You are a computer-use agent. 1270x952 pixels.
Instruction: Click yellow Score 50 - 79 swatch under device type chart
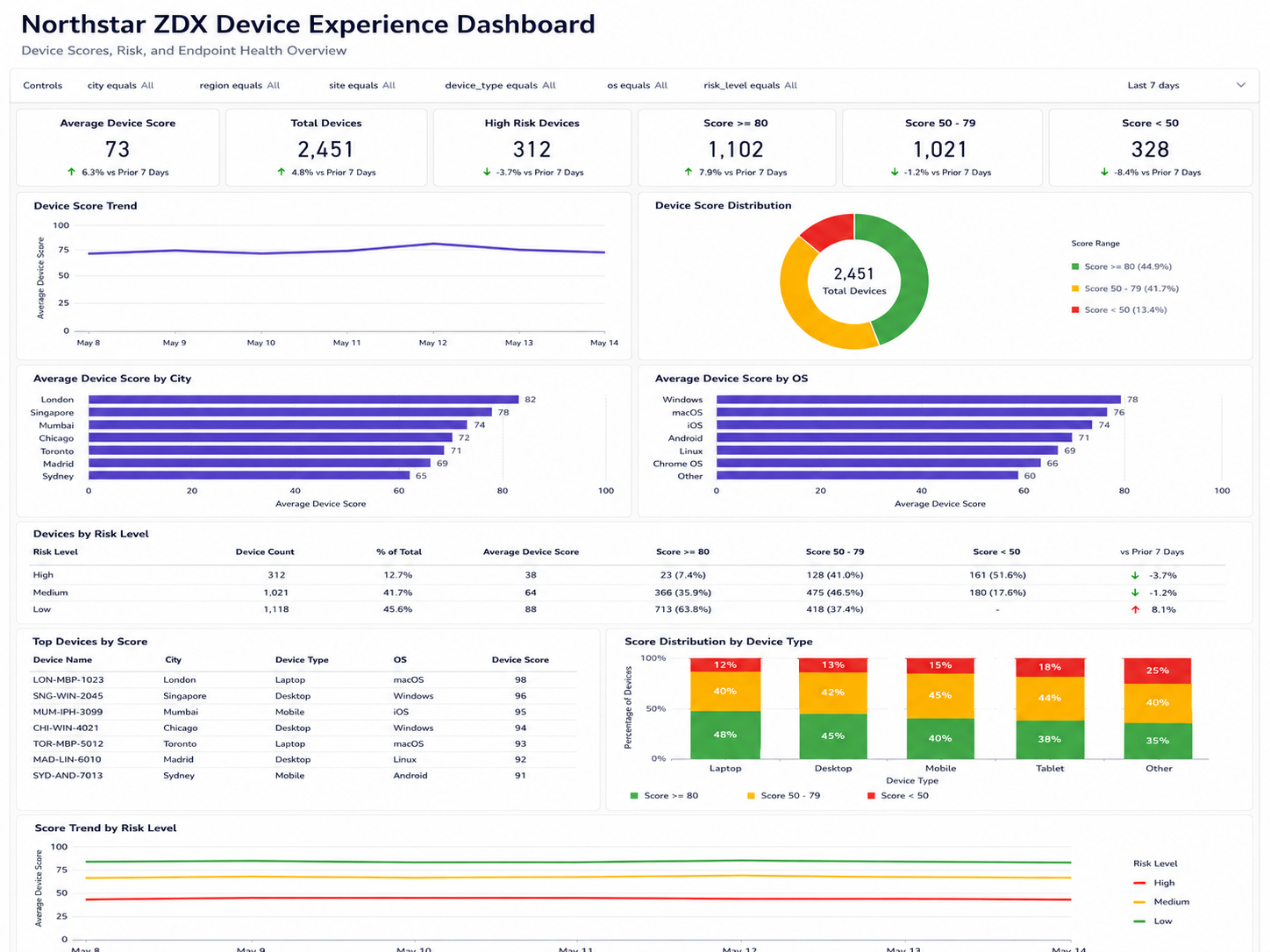click(751, 795)
